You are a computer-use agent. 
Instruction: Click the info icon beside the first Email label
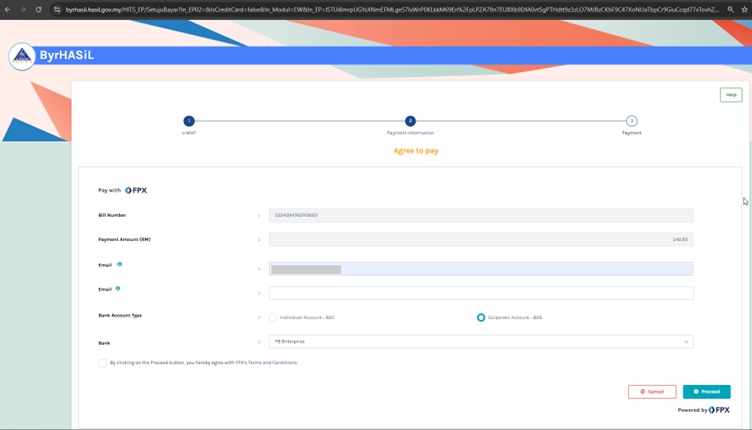(x=120, y=265)
